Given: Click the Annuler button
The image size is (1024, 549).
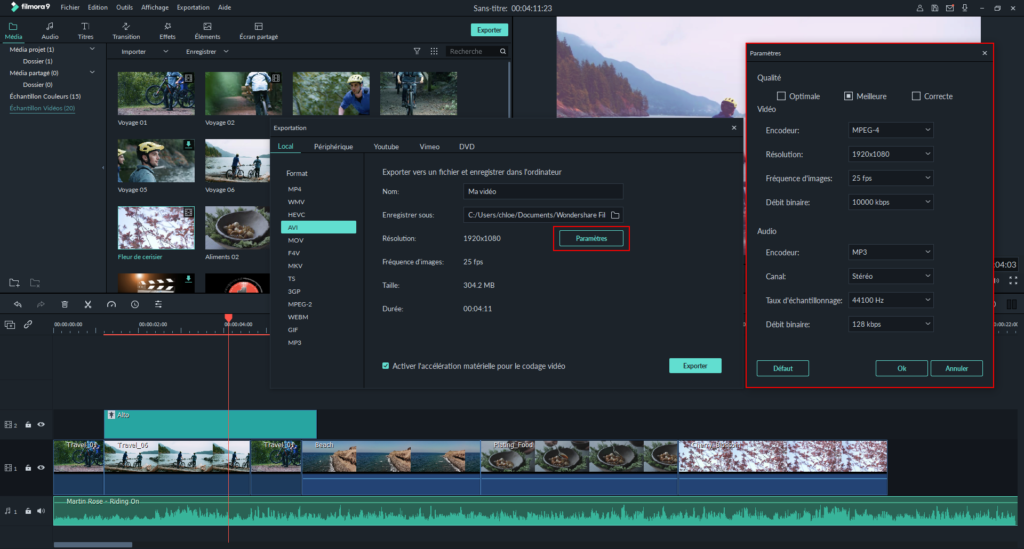Looking at the screenshot, I should click(x=956, y=368).
